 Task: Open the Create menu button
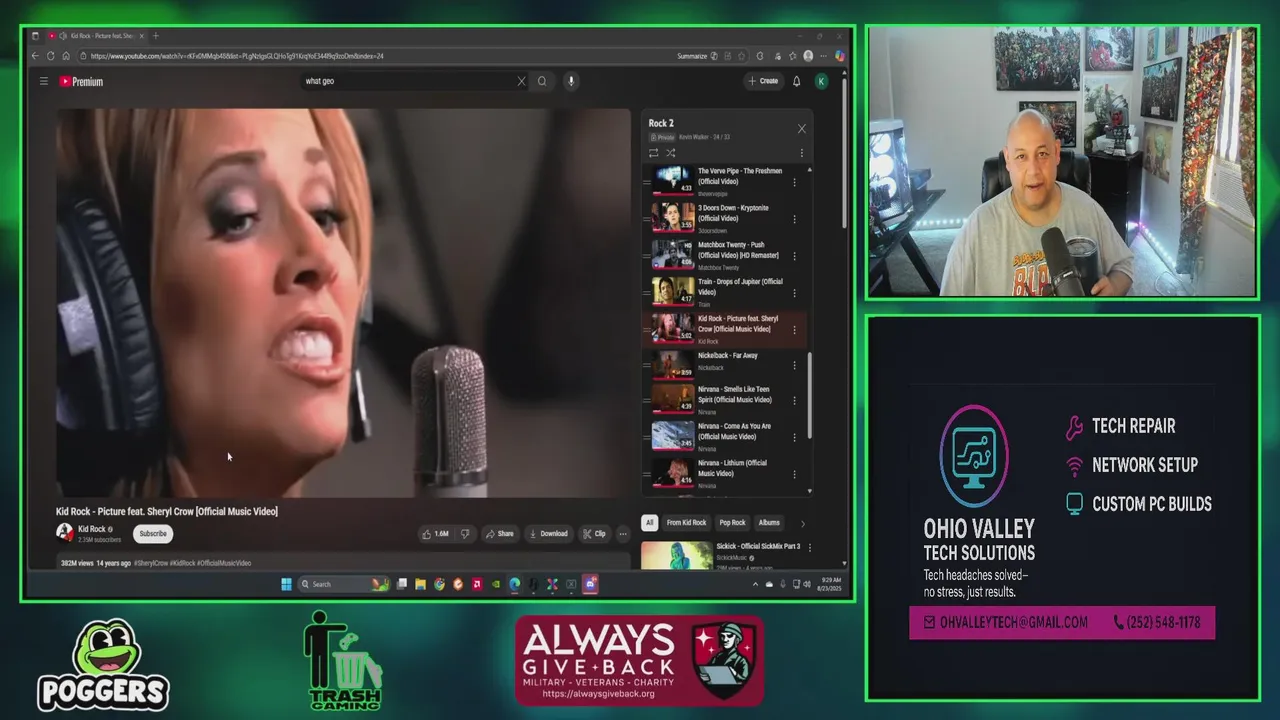pyautogui.click(x=763, y=81)
